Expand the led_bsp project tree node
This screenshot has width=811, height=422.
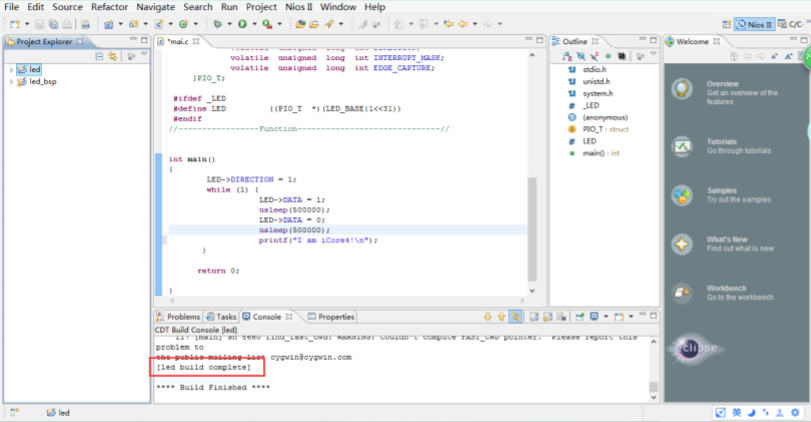(x=11, y=82)
